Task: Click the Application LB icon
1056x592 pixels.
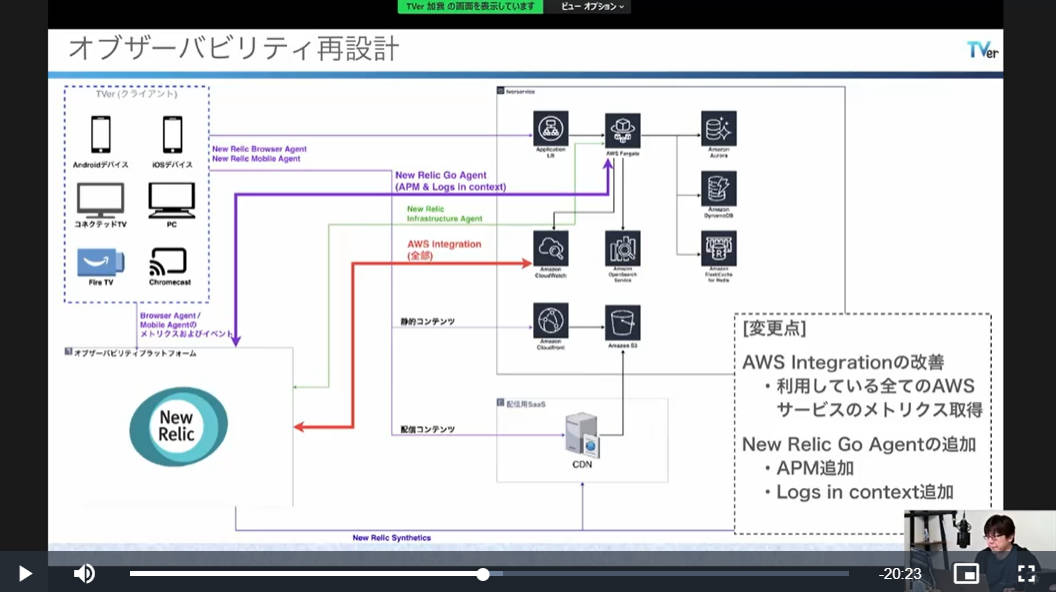Action: pos(550,129)
